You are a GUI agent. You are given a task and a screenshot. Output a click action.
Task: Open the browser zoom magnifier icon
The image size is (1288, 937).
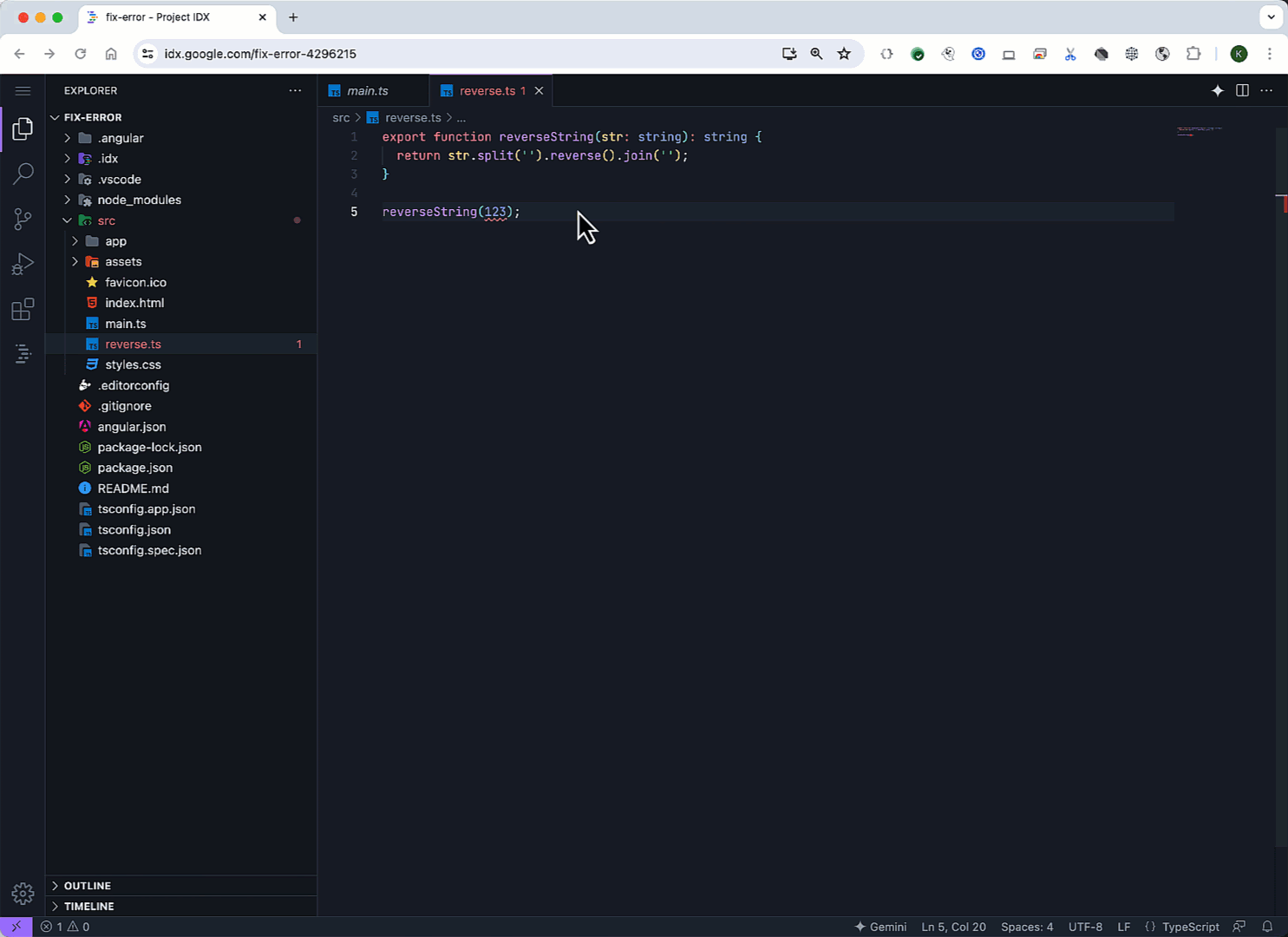point(816,54)
